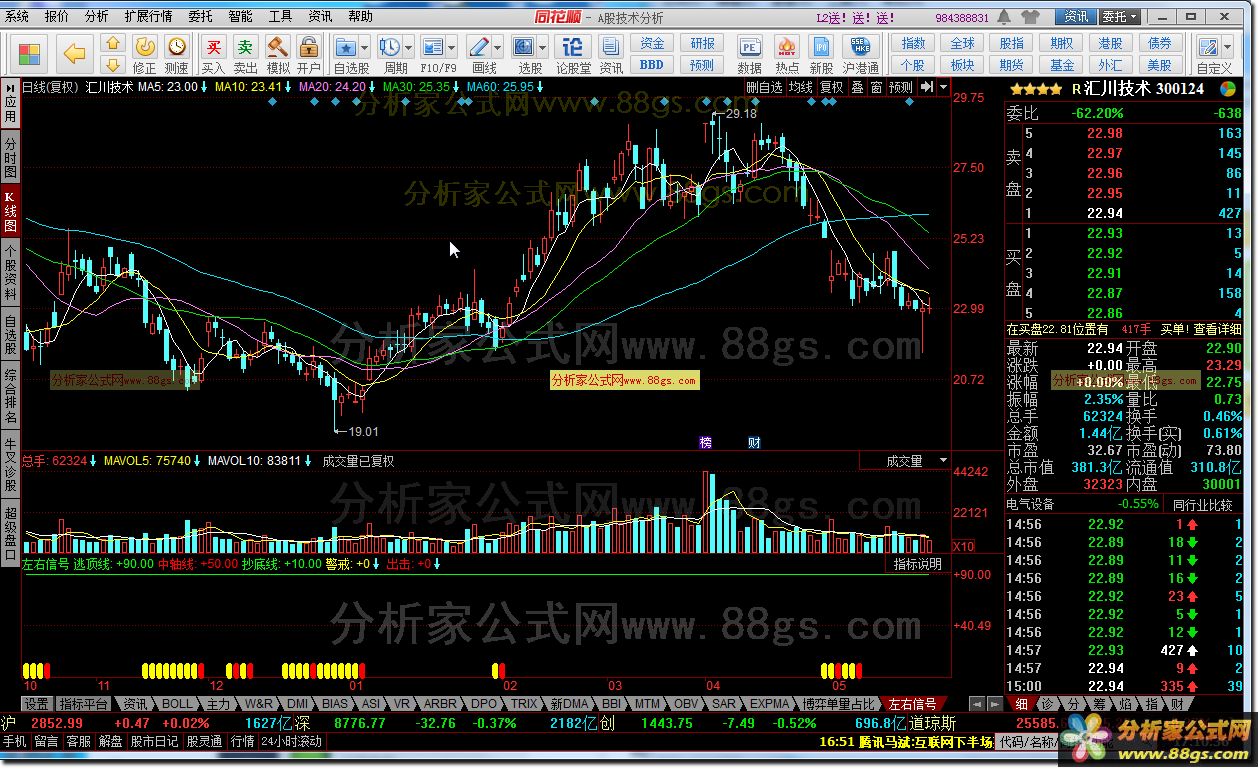The height and width of the screenshot is (769, 1260).
Task: Toggle the 均线 moving average display
Action: pos(801,87)
